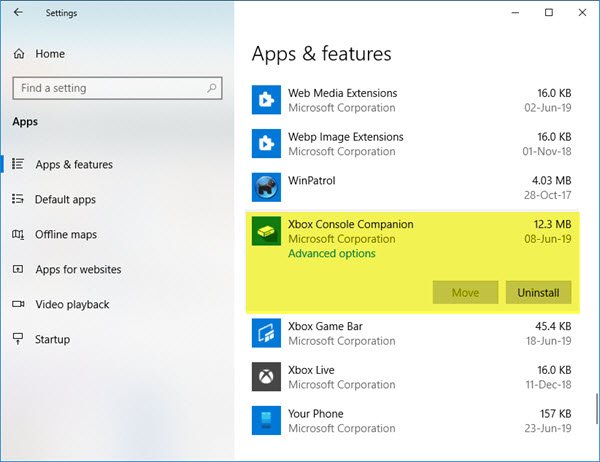Click the Your Phone app icon
This screenshot has height=462, width=600.
coord(267,421)
